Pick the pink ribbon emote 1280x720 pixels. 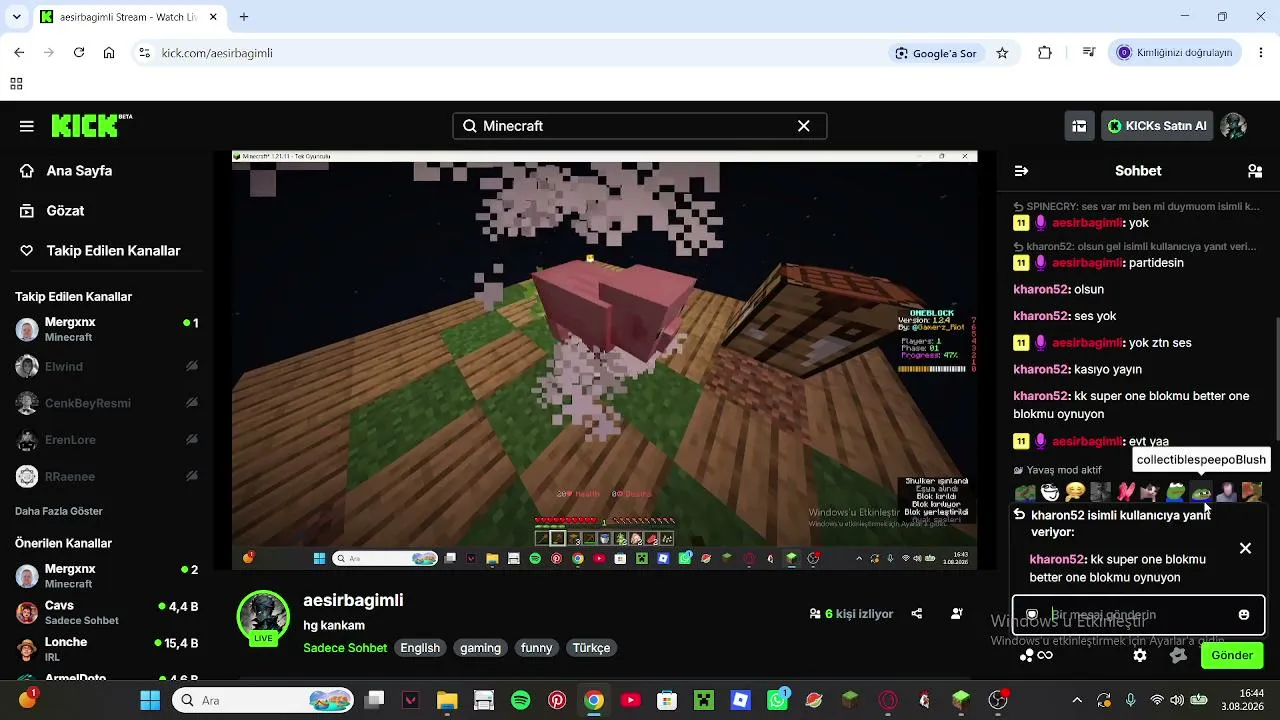coord(1126,492)
